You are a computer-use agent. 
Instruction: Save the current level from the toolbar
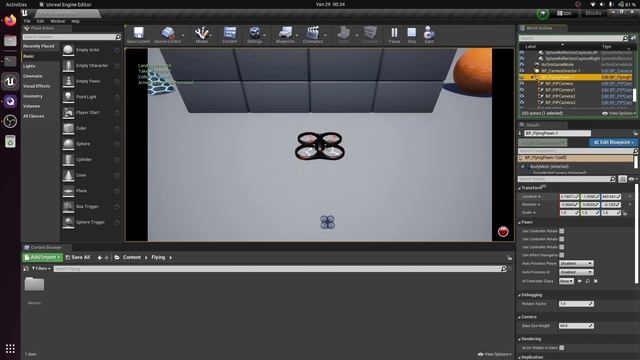pyautogui.click(x=138, y=35)
